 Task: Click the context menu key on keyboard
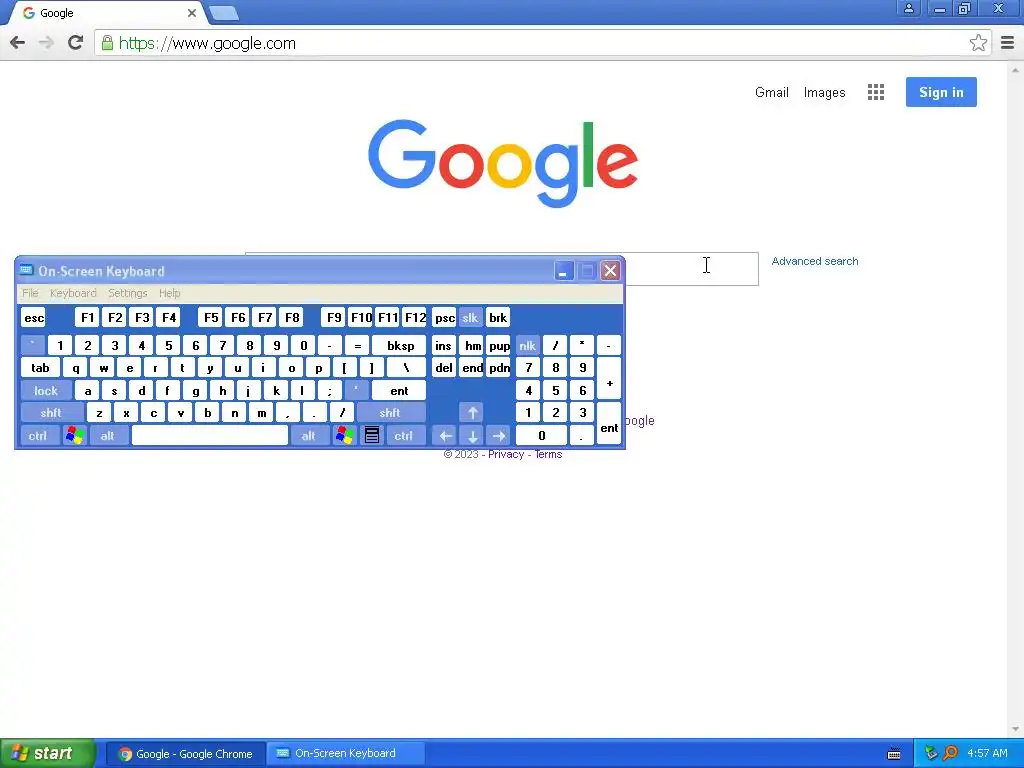(372, 436)
